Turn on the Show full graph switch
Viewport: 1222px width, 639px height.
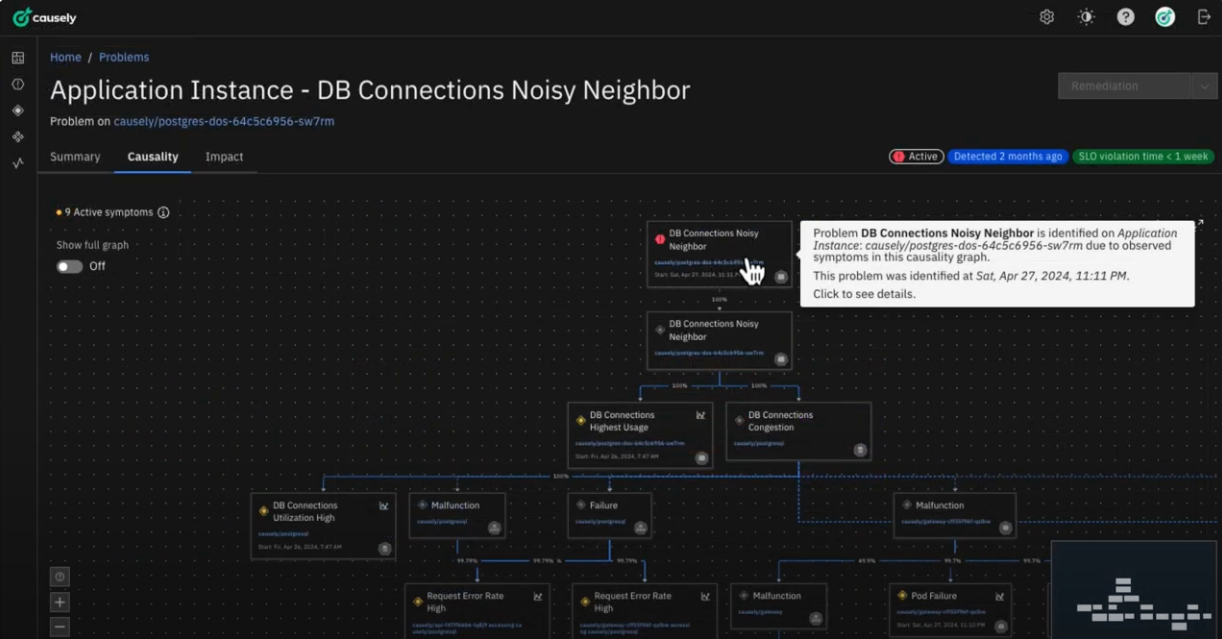70,266
